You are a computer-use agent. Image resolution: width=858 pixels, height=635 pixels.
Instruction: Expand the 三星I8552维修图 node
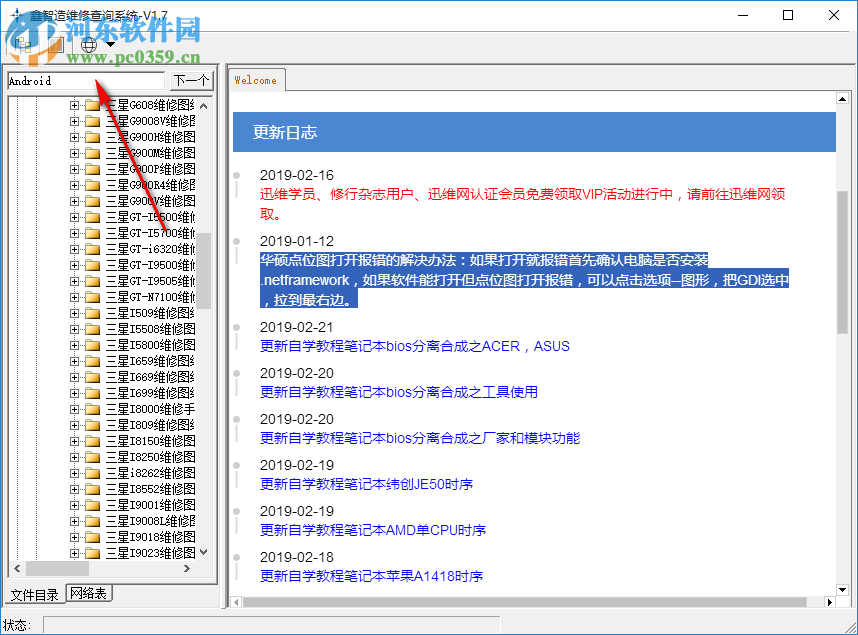click(x=73, y=488)
